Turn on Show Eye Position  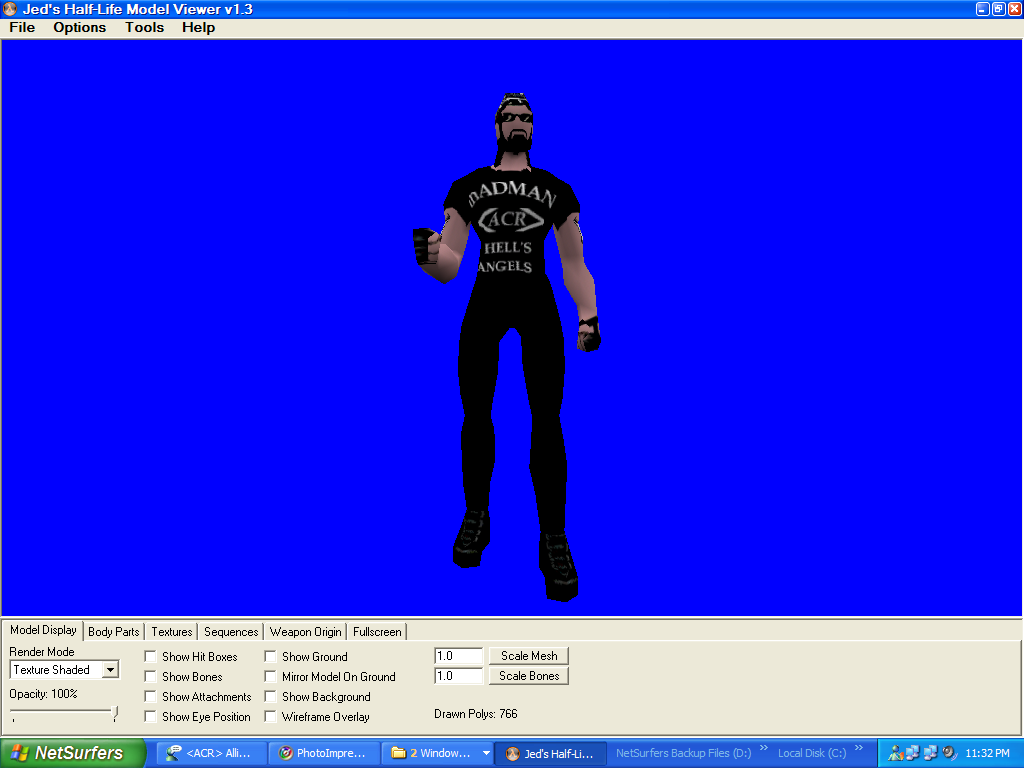(x=150, y=716)
